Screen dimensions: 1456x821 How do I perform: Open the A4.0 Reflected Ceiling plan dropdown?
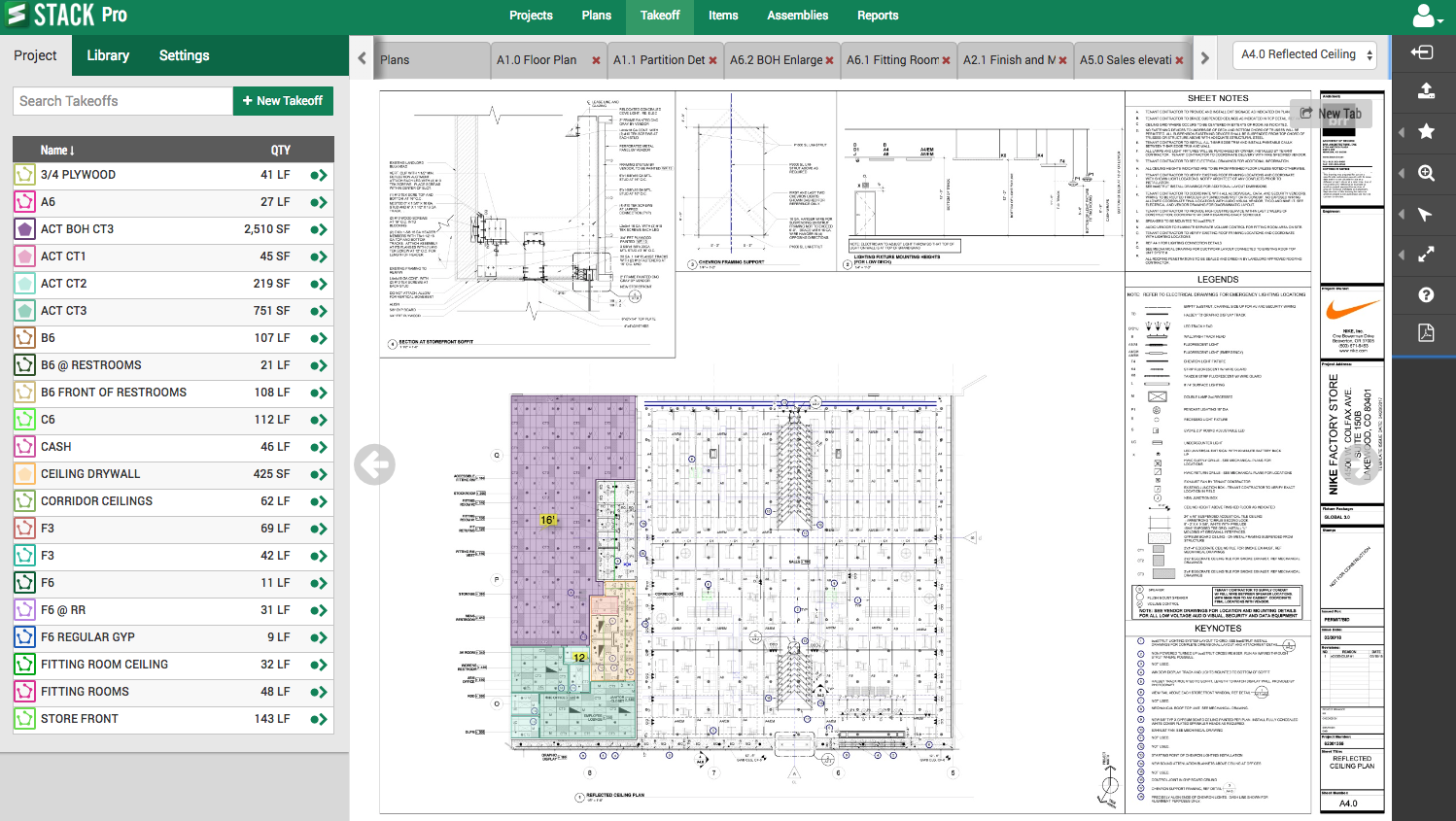coord(1306,55)
